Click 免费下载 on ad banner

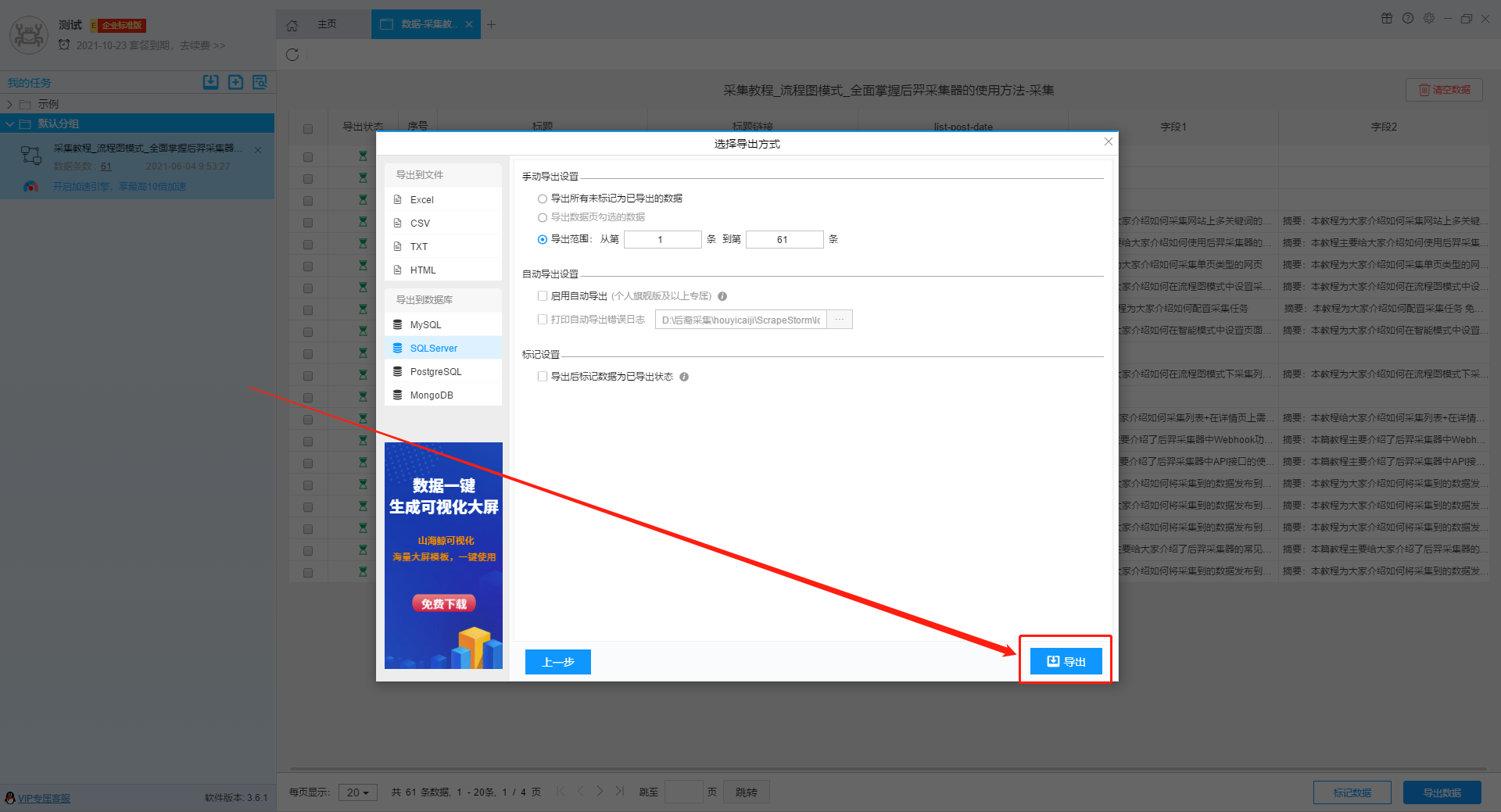(x=444, y=603)
